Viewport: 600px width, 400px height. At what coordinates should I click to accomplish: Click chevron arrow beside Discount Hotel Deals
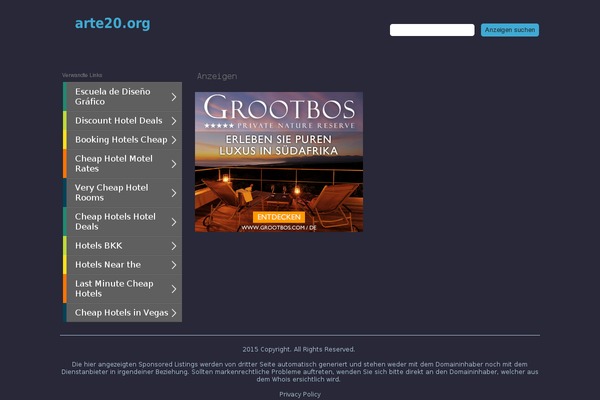tap(174, 121)
